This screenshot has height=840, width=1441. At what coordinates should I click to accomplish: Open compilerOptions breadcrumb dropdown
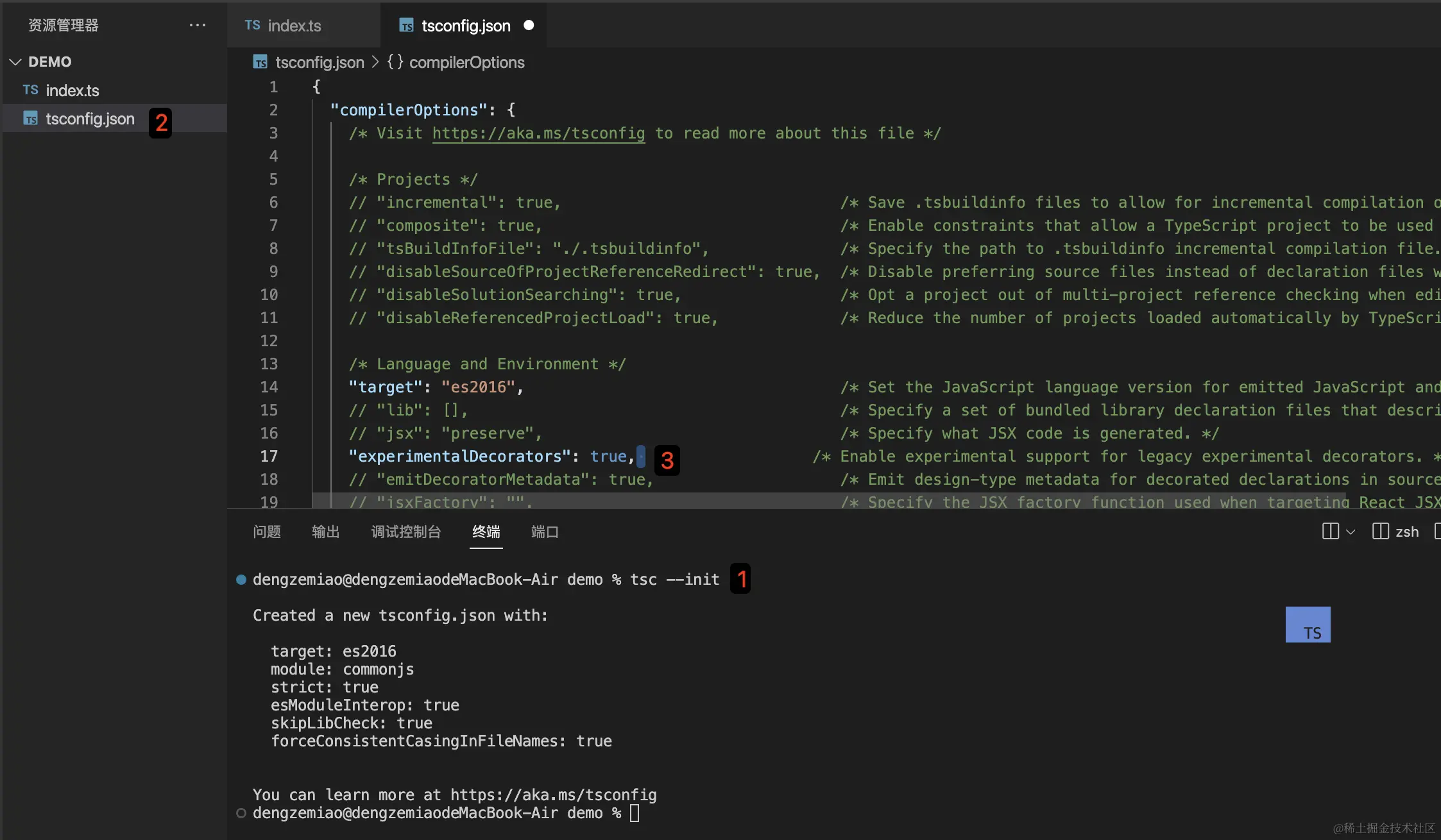pos(466,62)
